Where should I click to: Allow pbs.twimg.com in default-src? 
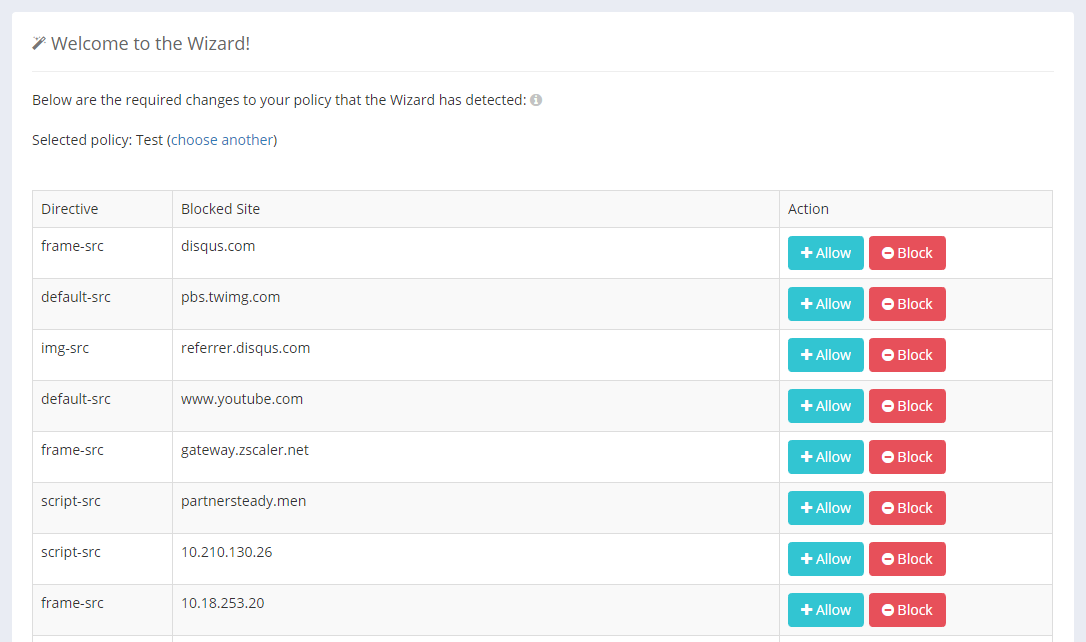pyautogui.click(x=825, y=304)
